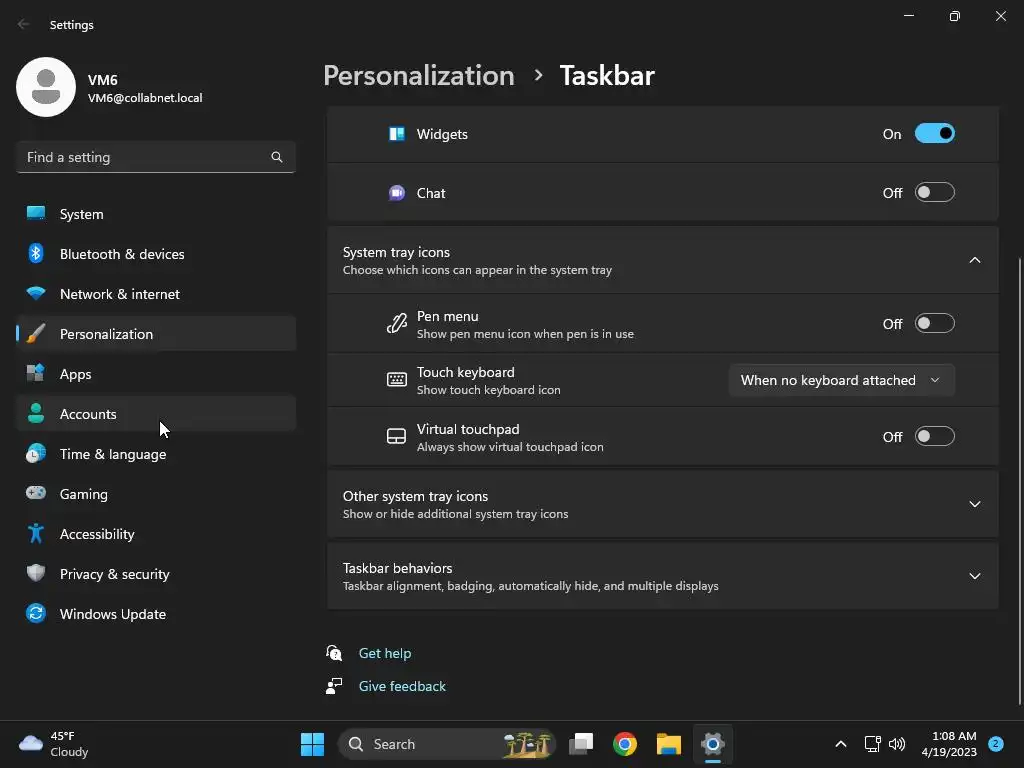
Task: Click the Settings gear on the taskbar
Action: (712, 744)
